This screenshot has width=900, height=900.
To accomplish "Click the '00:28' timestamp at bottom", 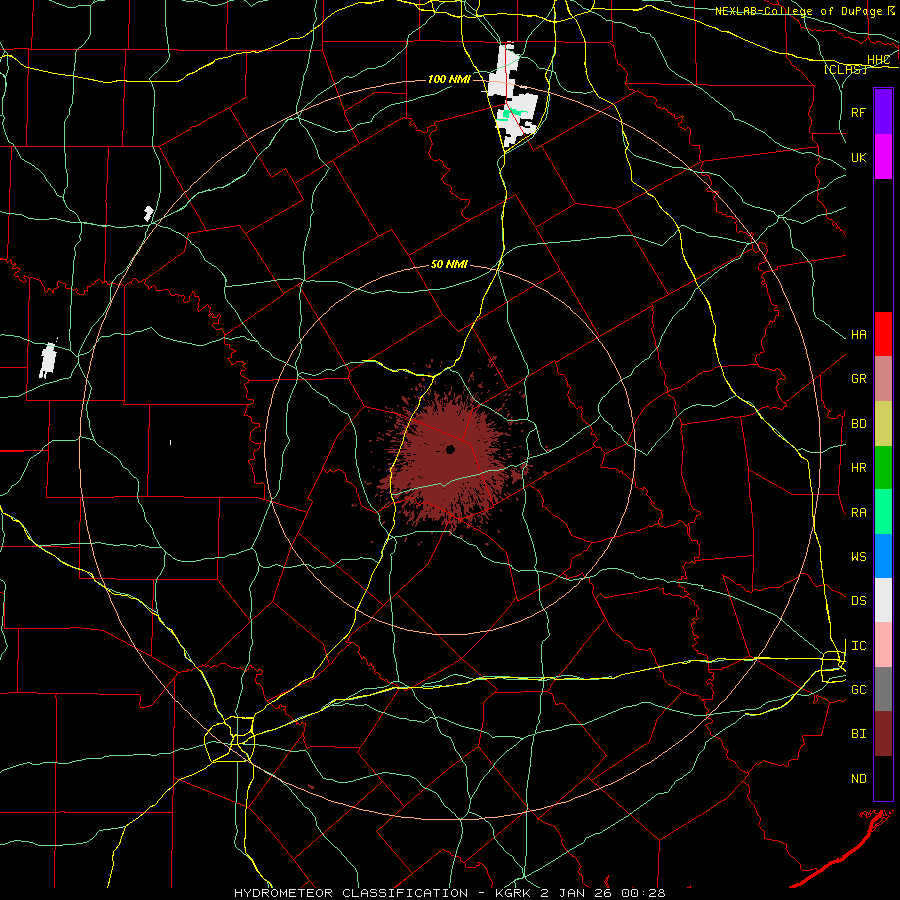I will 646,893.
